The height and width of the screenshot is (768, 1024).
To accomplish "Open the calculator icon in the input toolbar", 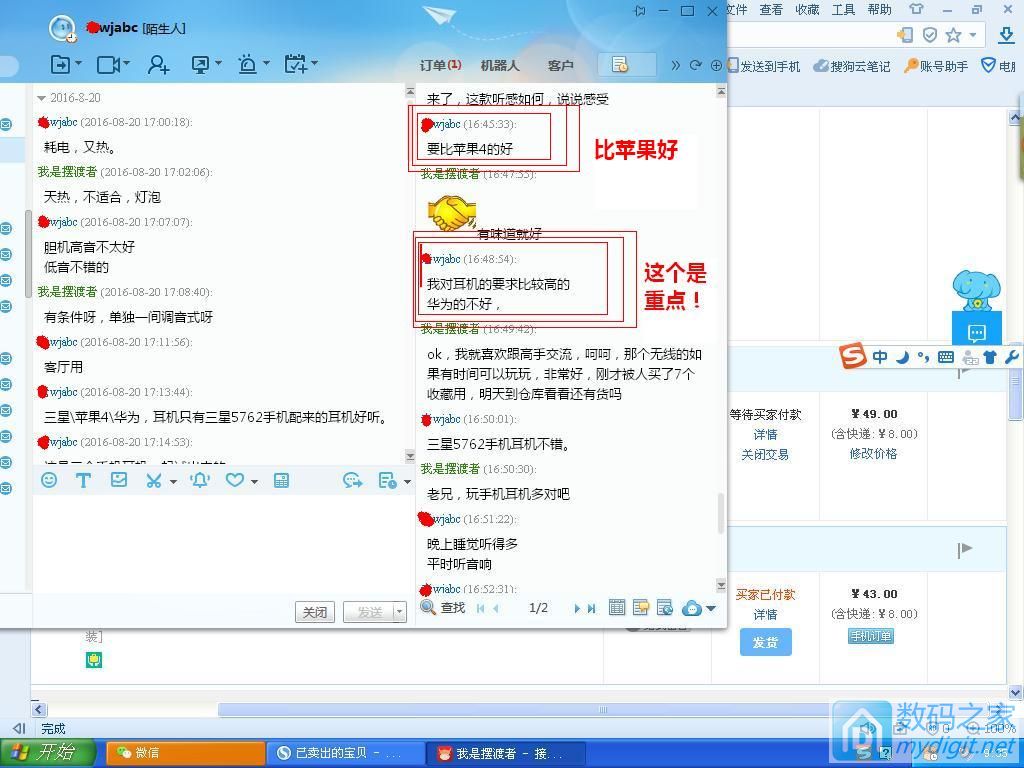I will point(281,481).
